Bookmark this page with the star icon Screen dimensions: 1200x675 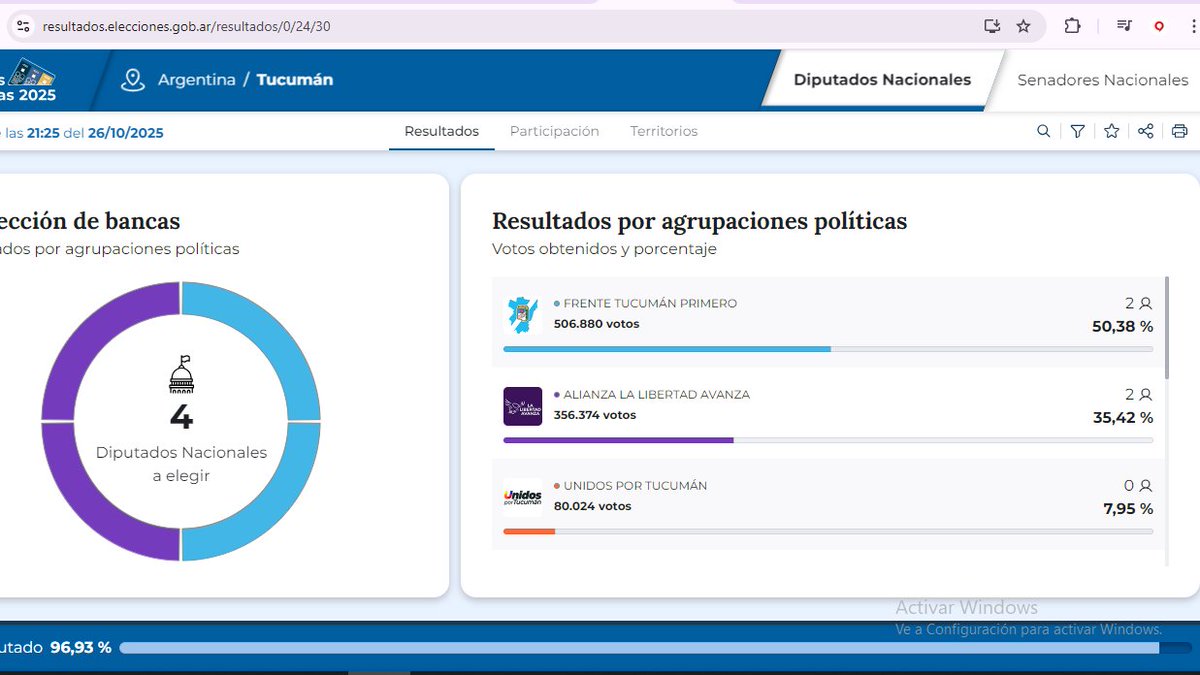pos(1024,26)
